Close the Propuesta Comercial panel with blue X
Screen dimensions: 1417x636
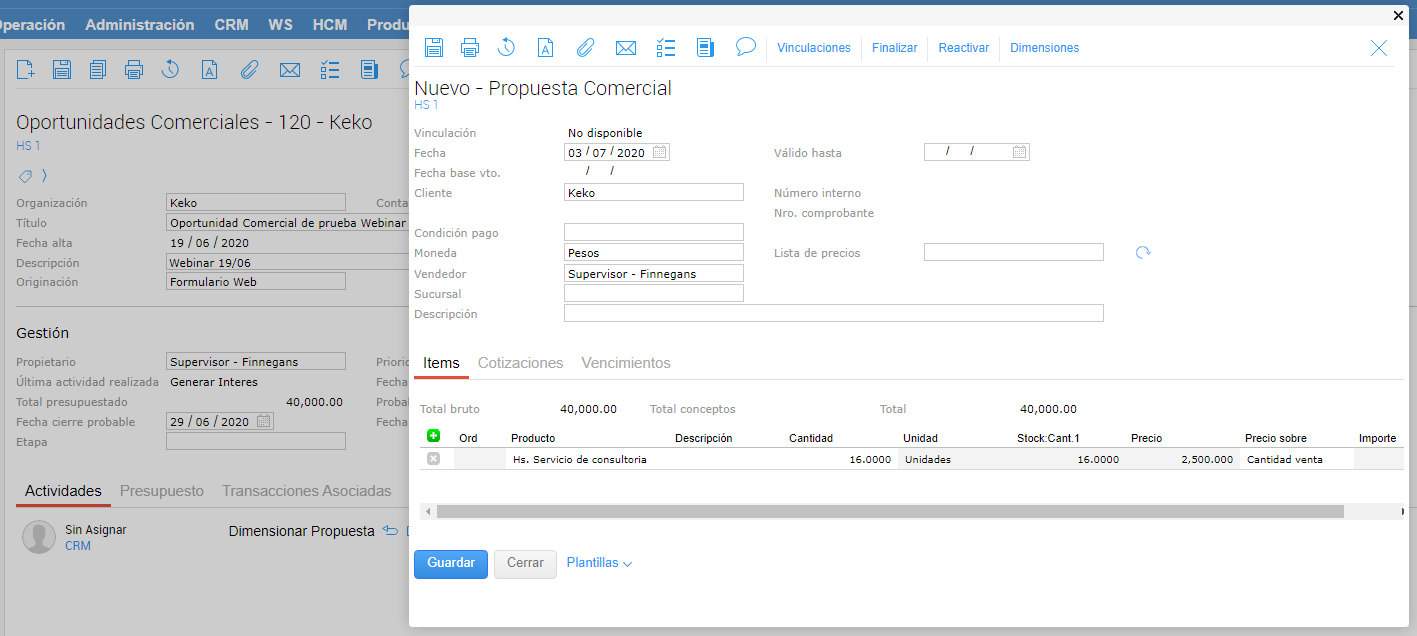[x=1379, y=48]
